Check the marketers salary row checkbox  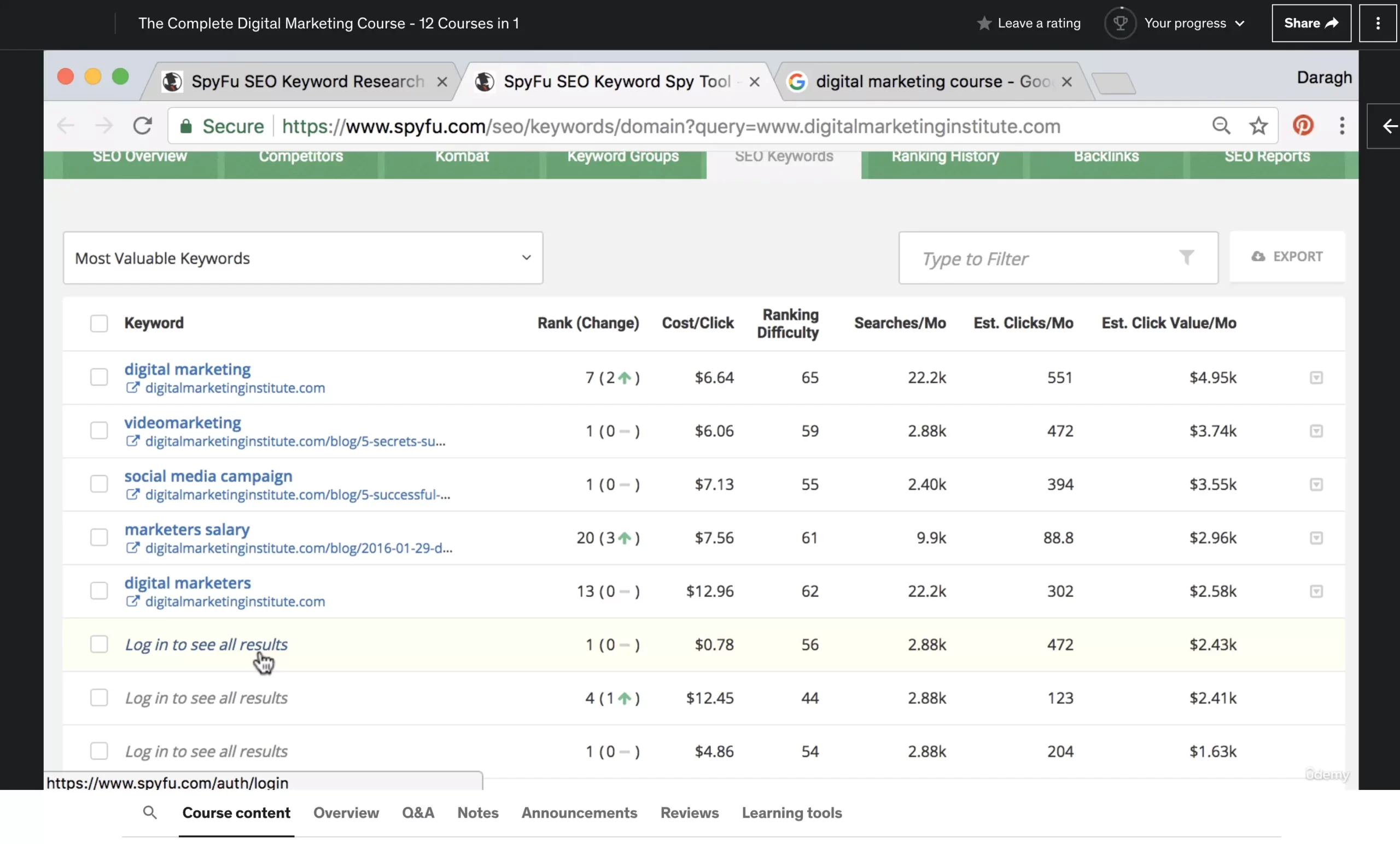pos(99,537)
